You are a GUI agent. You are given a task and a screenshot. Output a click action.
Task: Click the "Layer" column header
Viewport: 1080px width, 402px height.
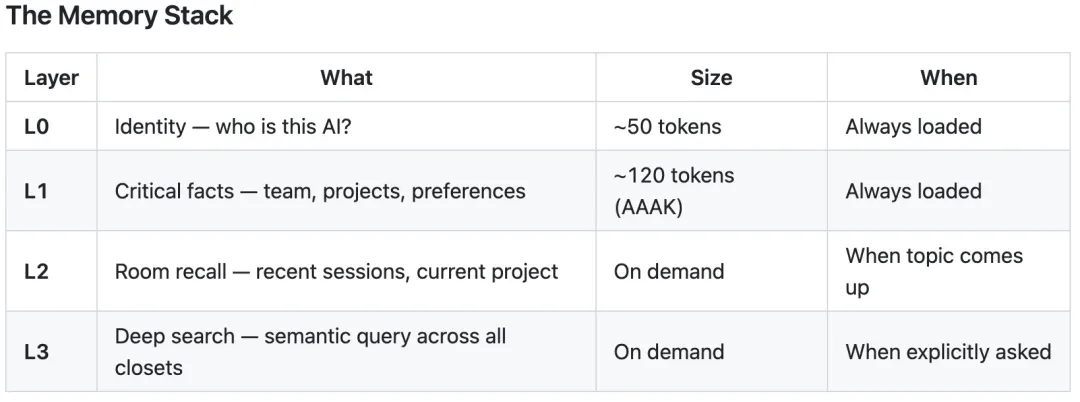51,78
